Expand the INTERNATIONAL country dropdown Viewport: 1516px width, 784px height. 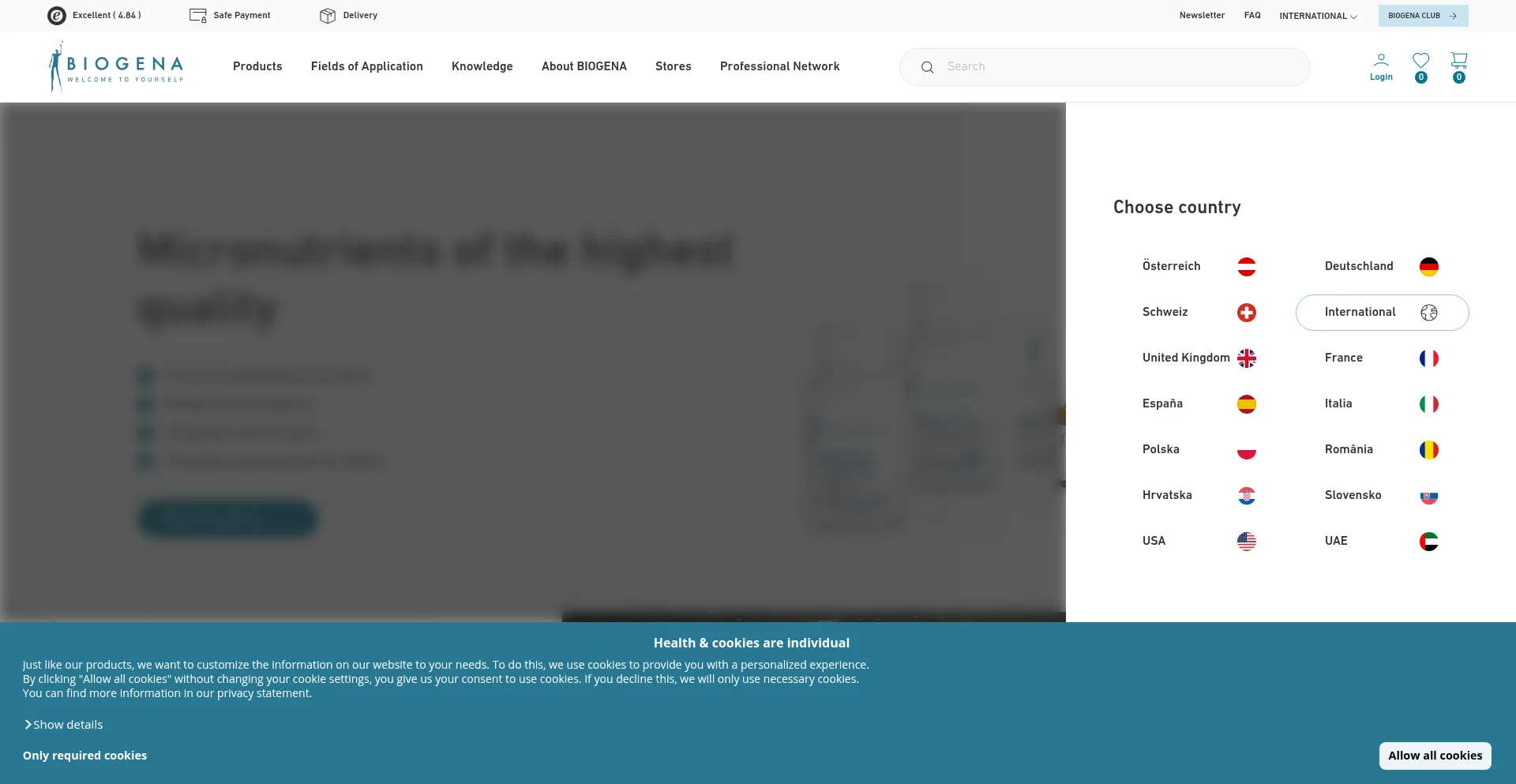click(x=1318, y=16)
